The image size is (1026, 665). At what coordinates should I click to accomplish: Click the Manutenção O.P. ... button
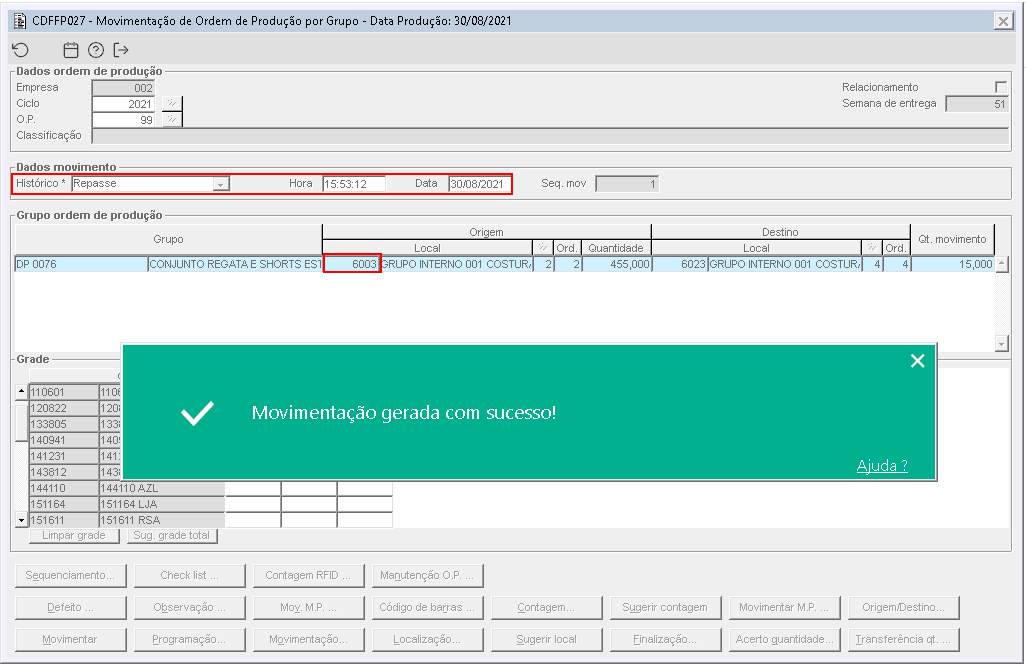tap(427, 575)
